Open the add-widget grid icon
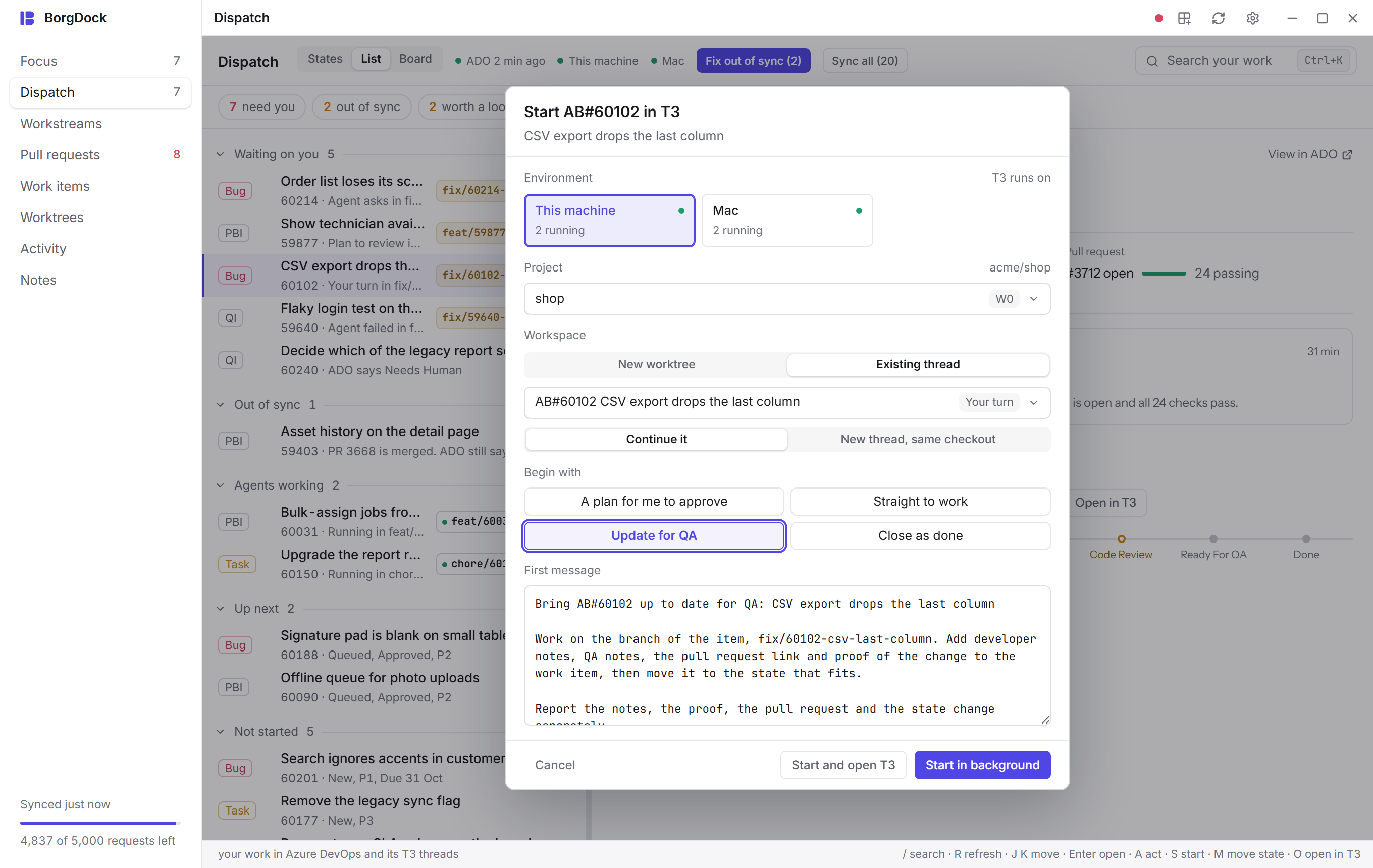Screen dimensions: 1373x868 point(1184,18)
